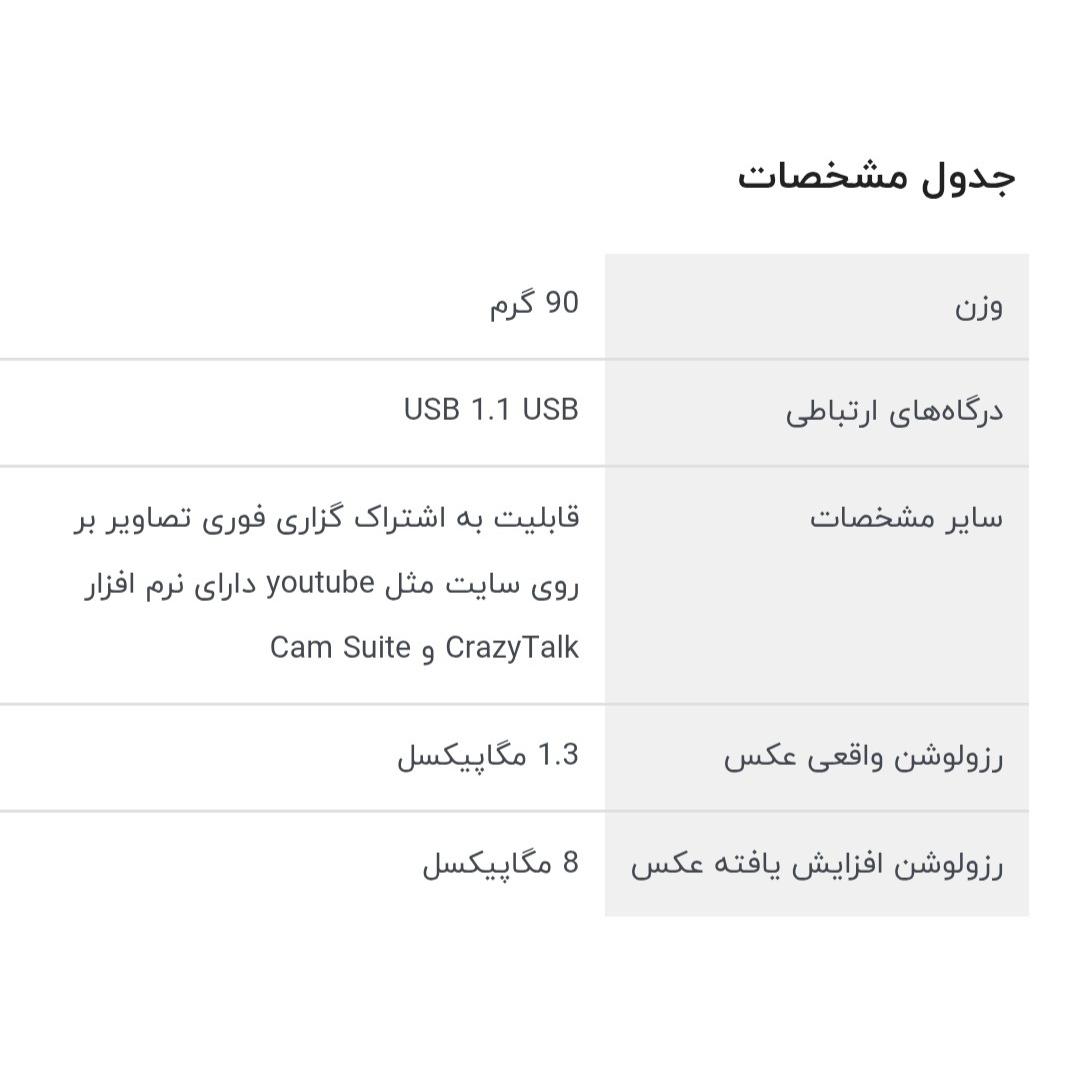Click the word 'youtube' in the description
This screenshot has height=1081, width=1081.
pos(321,583)
